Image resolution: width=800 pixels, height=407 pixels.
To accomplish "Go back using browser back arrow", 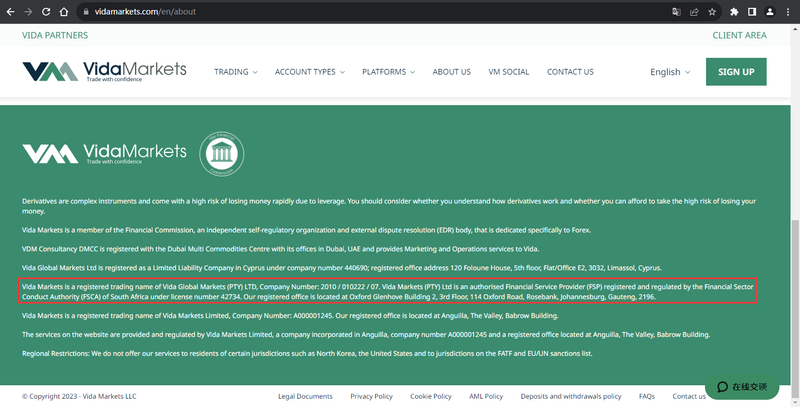I will (x=10, y=12).
